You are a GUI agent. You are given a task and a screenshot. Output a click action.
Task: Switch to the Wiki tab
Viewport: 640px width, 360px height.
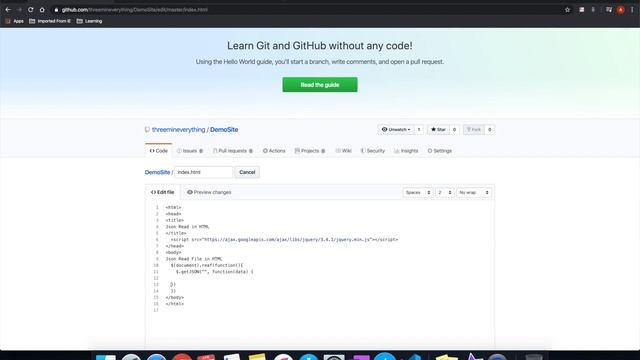click(343, 151)
